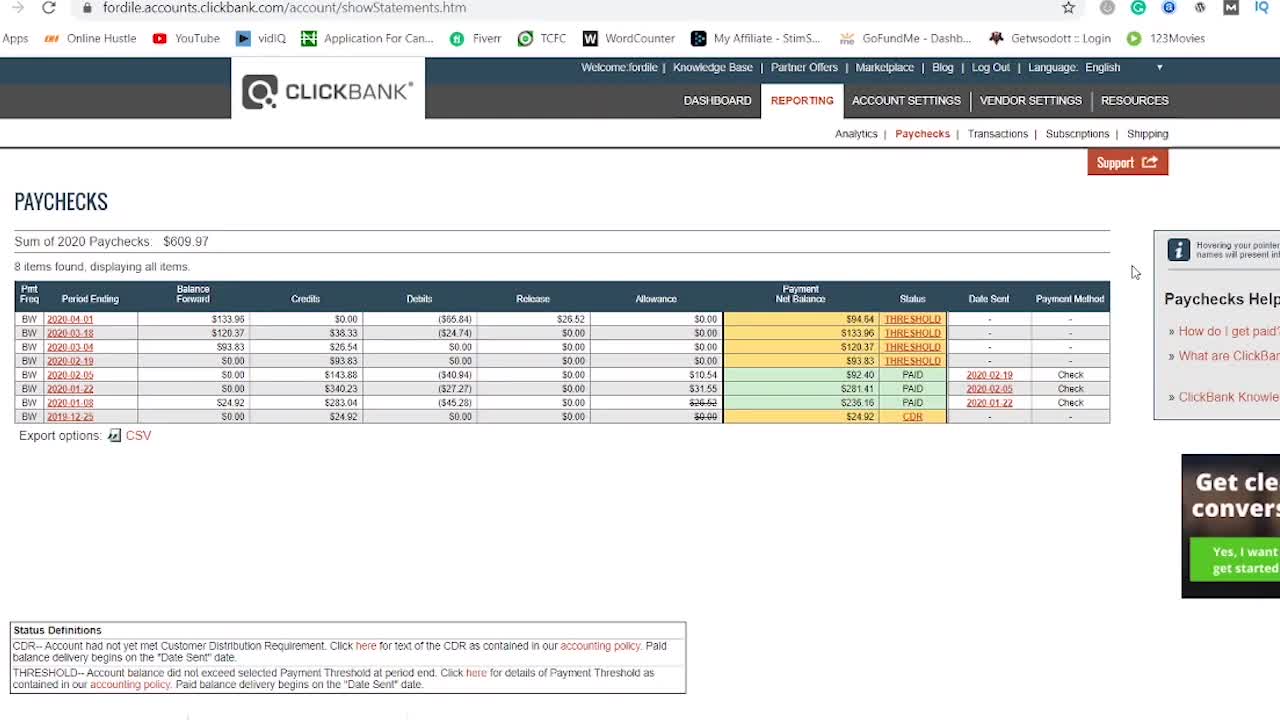Click the info icon in help panel
Image resolution: width=1280 pixels, height=720 pixels.
tap(1179, 250)
